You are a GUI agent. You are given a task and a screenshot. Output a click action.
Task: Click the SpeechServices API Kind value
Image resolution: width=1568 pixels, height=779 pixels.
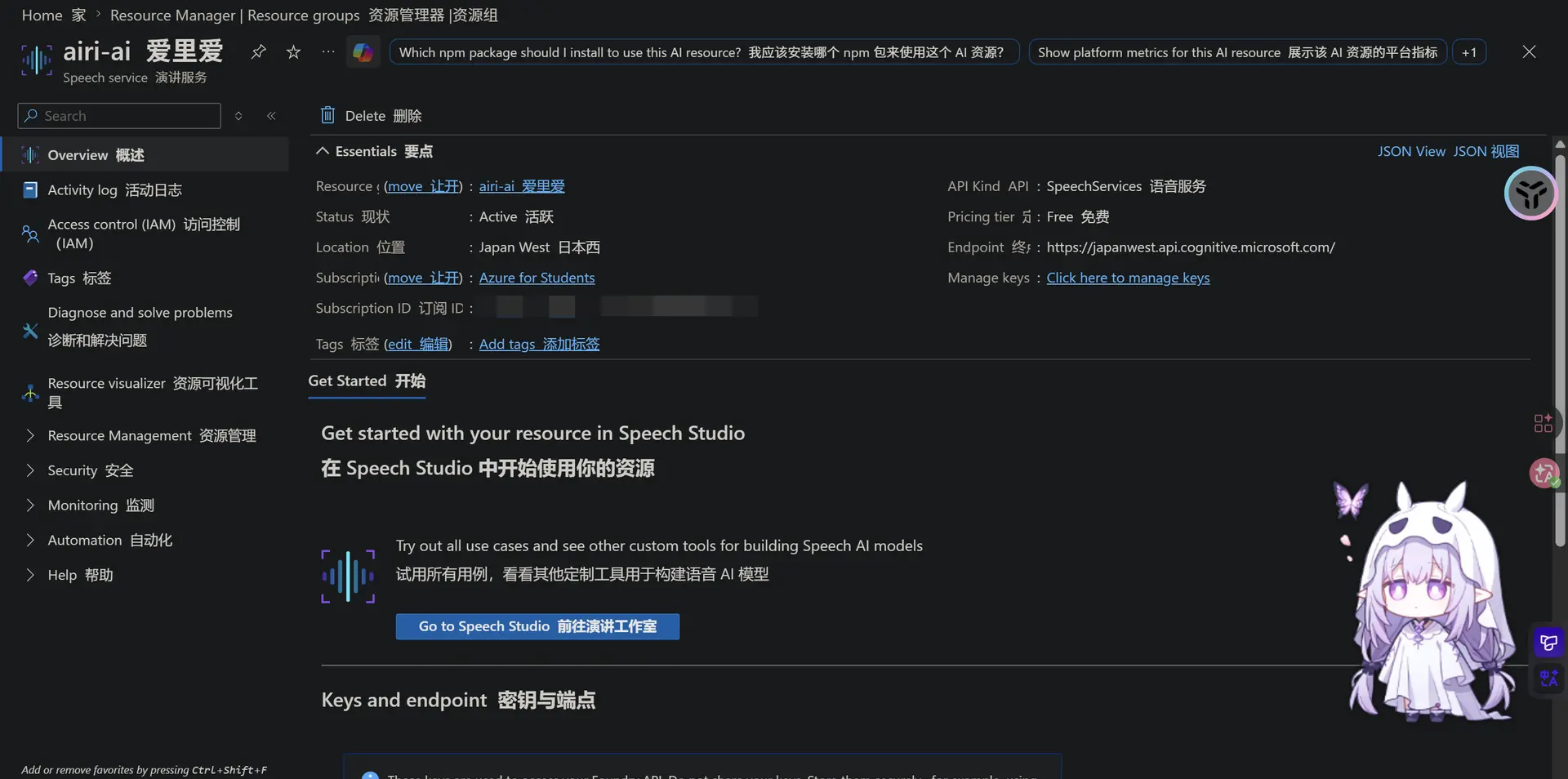coord(1126,186)
